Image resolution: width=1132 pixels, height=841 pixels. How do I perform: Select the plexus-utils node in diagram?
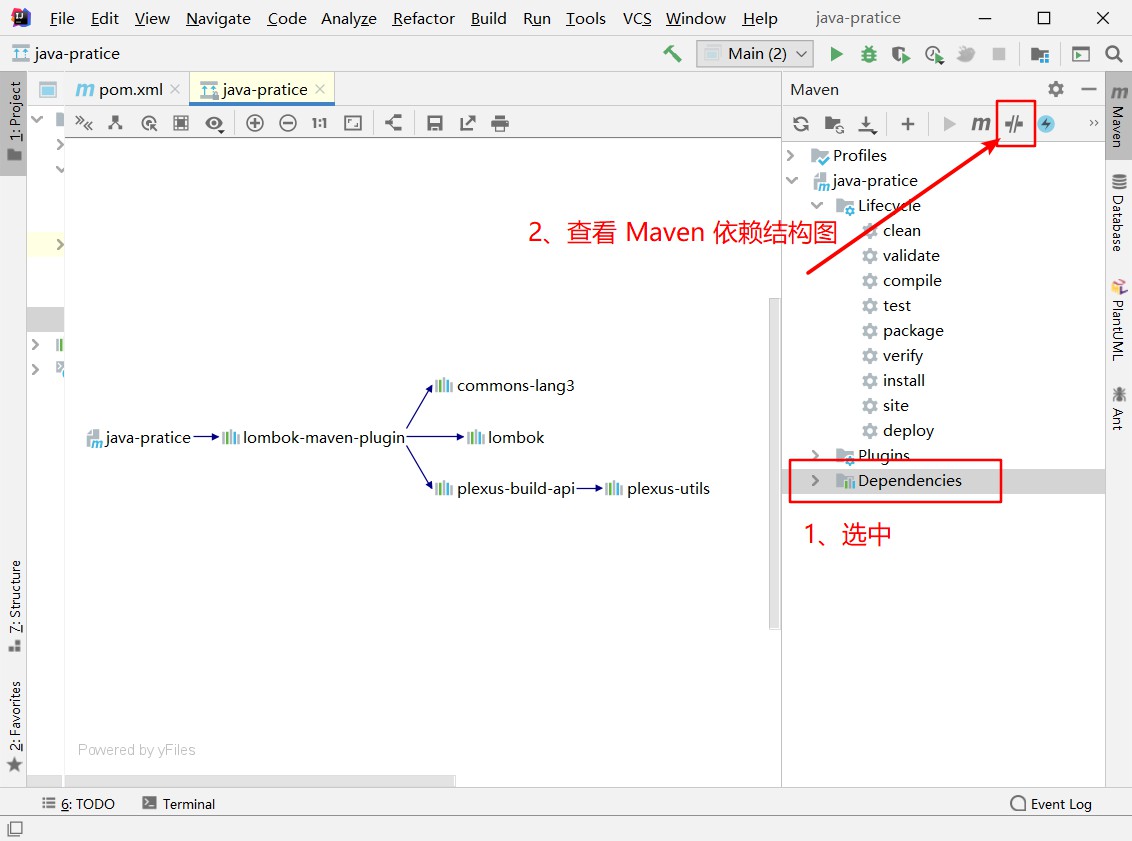coord(657,489)
